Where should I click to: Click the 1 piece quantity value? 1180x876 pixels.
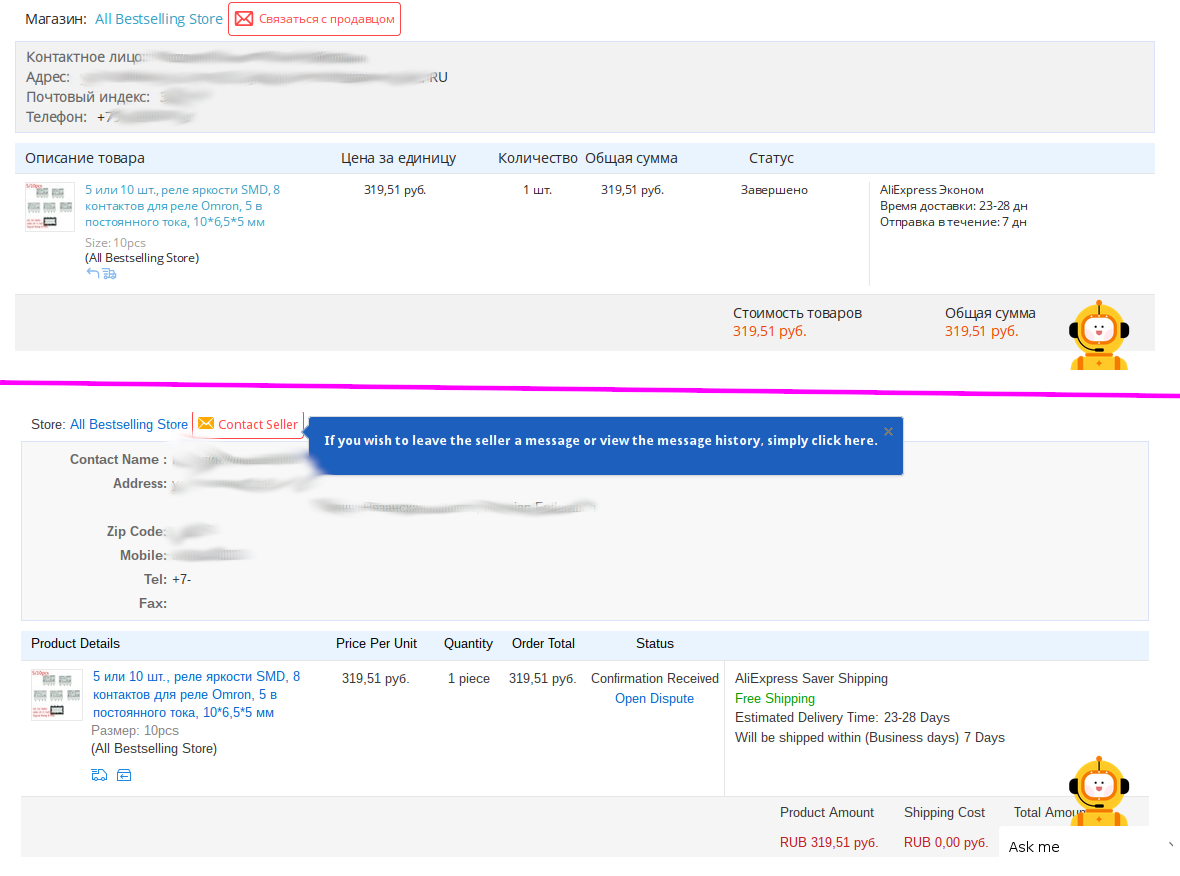pos(469,678)
